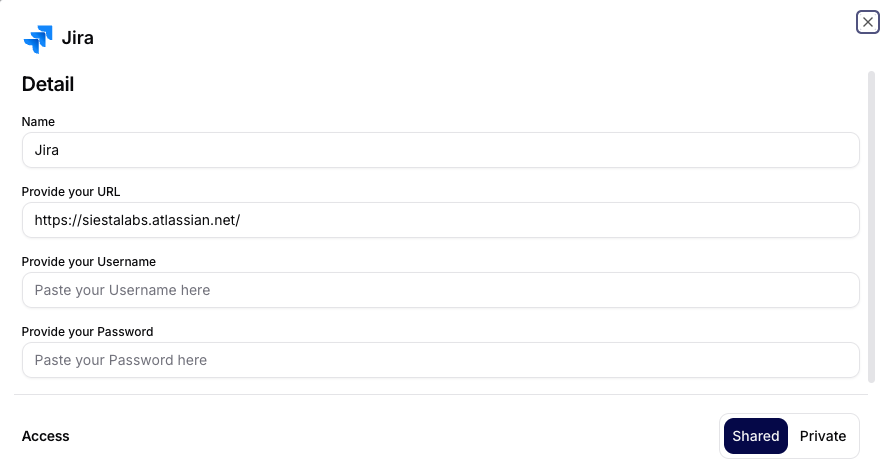Click 'Paste your Password here' placeholder
Screen dimensions: 887x472
[120, 360]
